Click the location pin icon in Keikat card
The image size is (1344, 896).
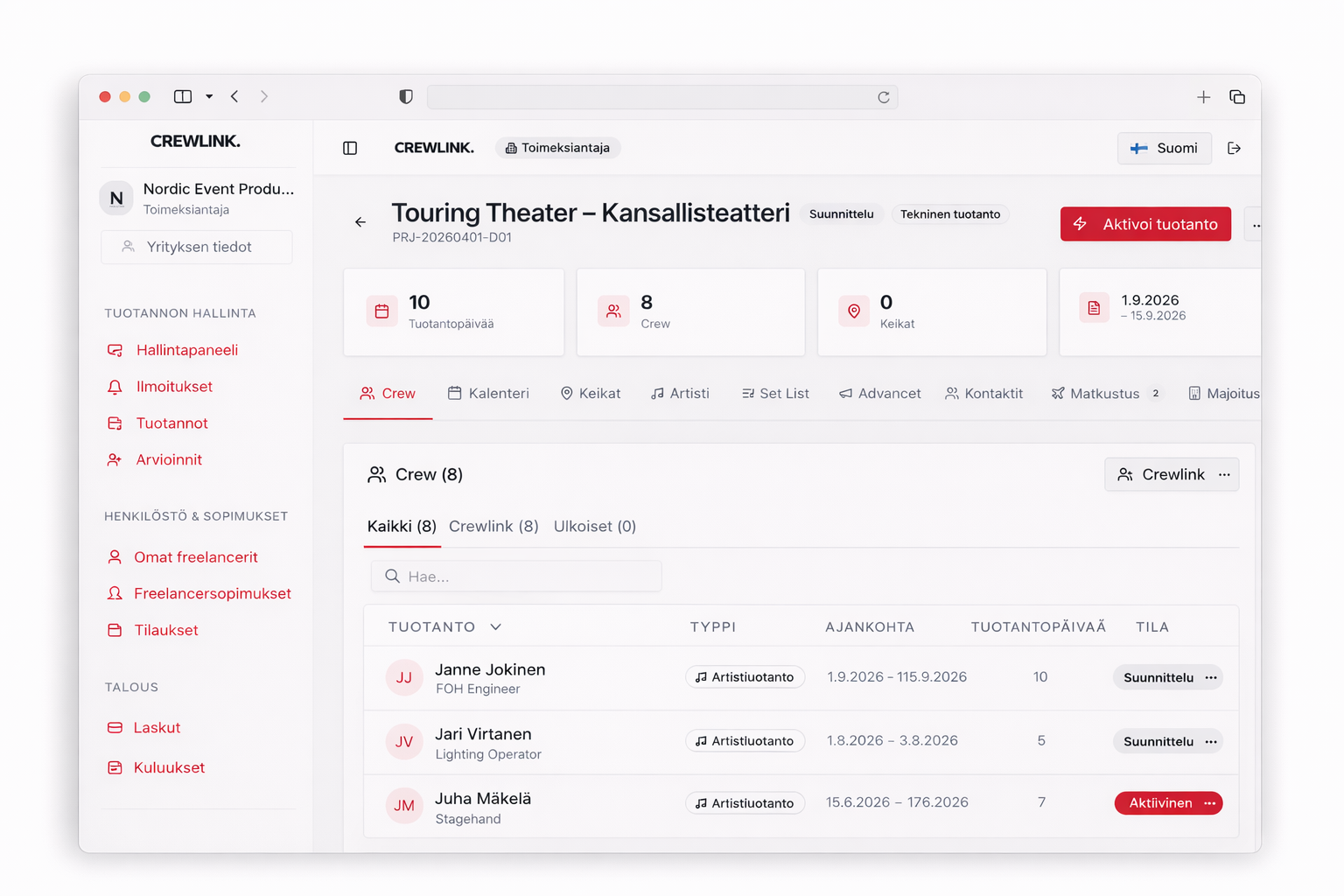[854, 311]
